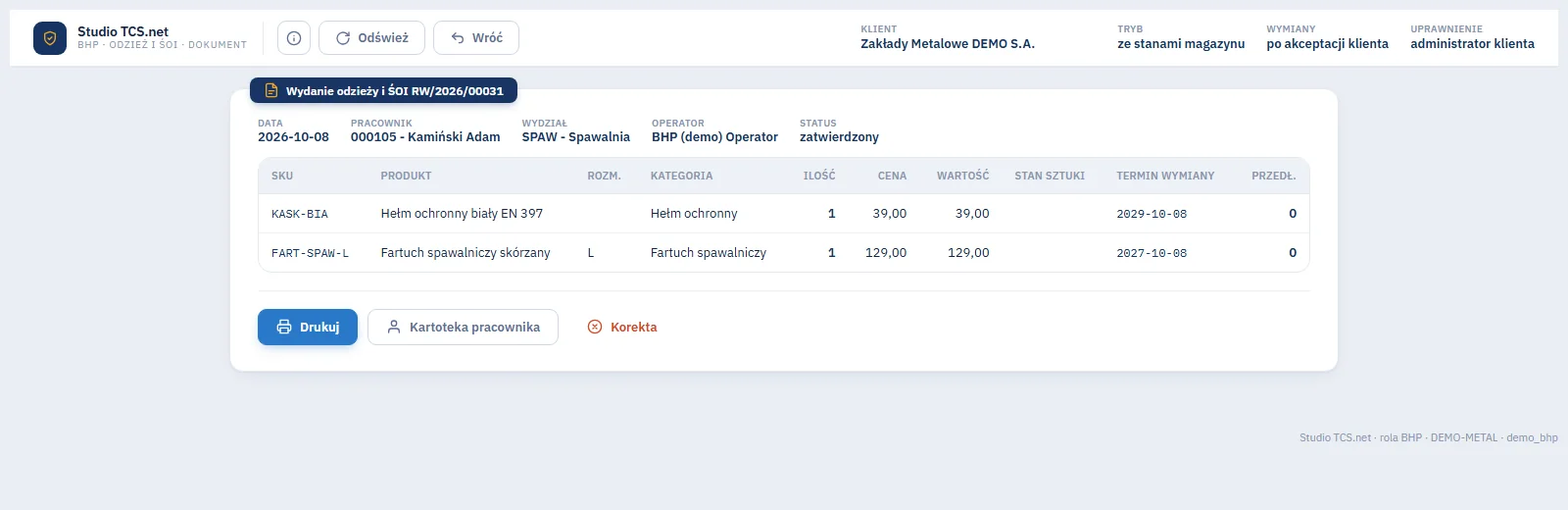Open Kartoteka pracownika
The width and height of the screenshot is (1568, 510).
click(x=463, y=327)
